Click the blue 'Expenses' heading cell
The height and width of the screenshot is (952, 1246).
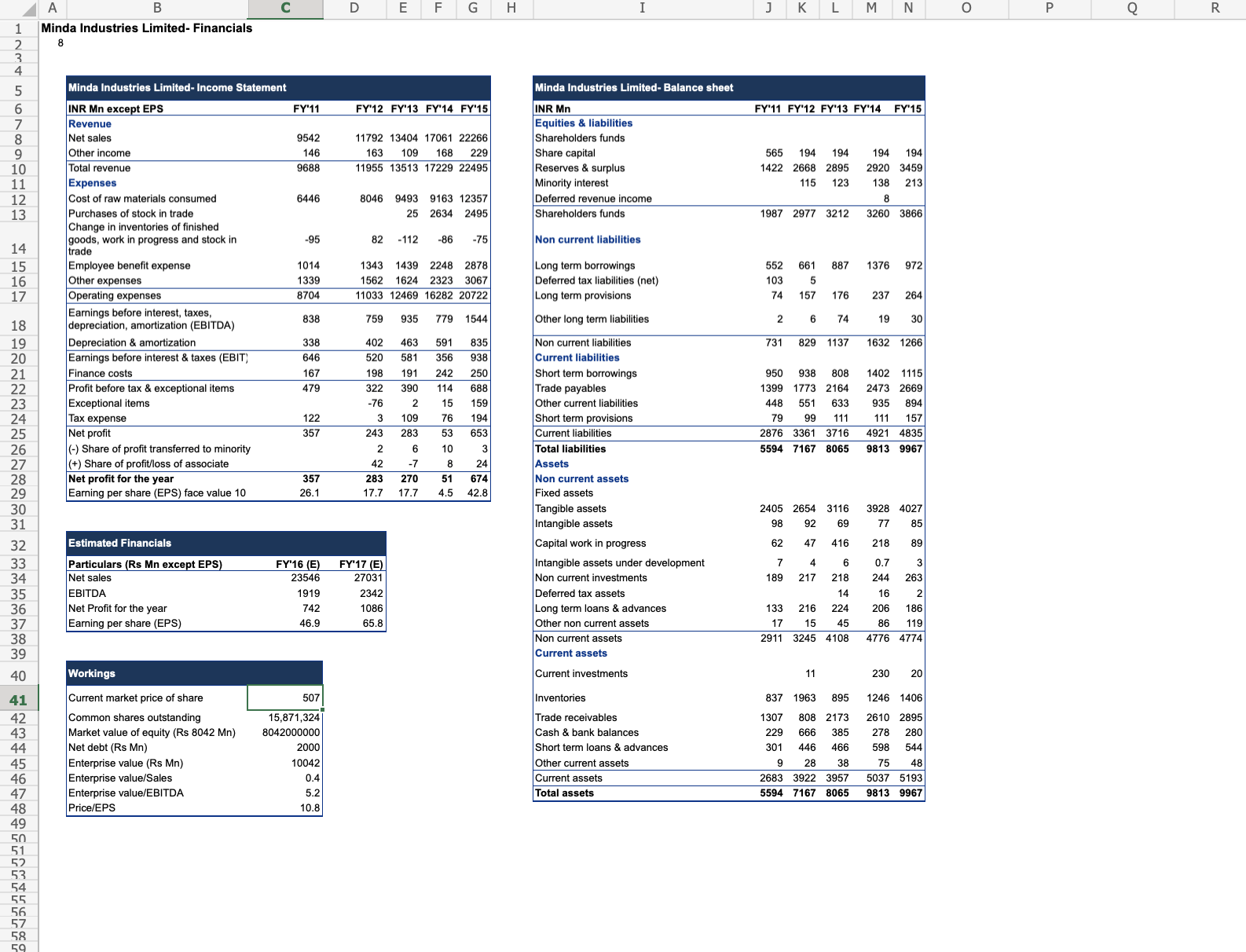(x=92, y=182)
